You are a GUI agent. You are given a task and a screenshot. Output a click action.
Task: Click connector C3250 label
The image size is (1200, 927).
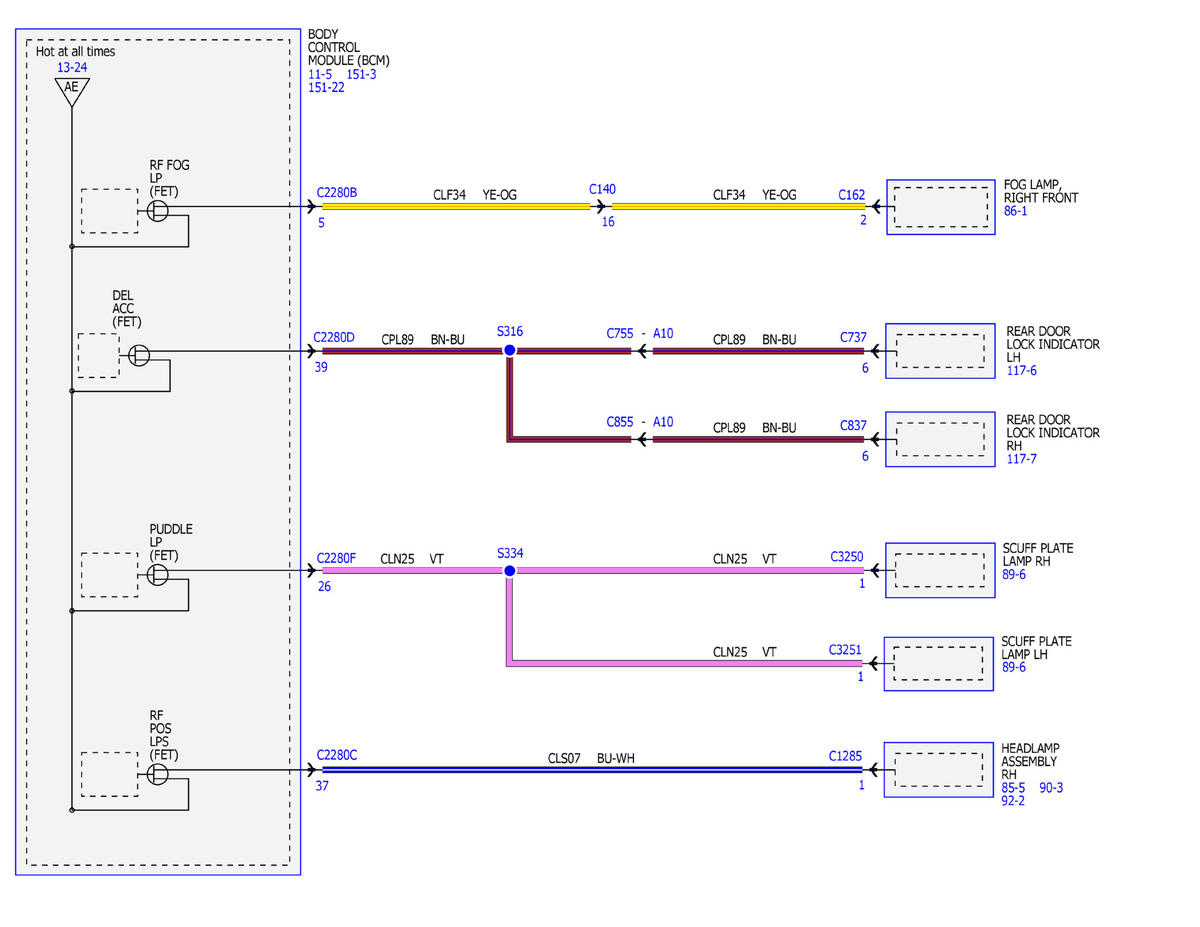click(x=847, y=556)
